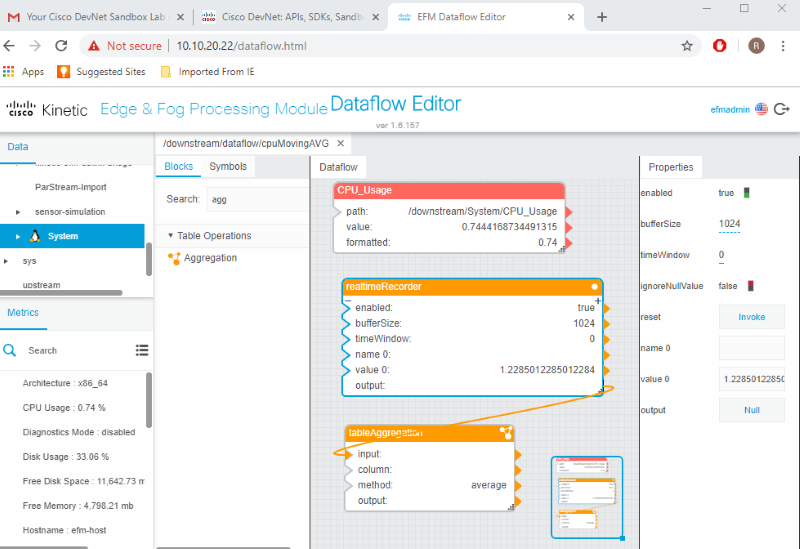Expand the sys tree node
Screen dimensions: 800x549
(x=6, y=261)
